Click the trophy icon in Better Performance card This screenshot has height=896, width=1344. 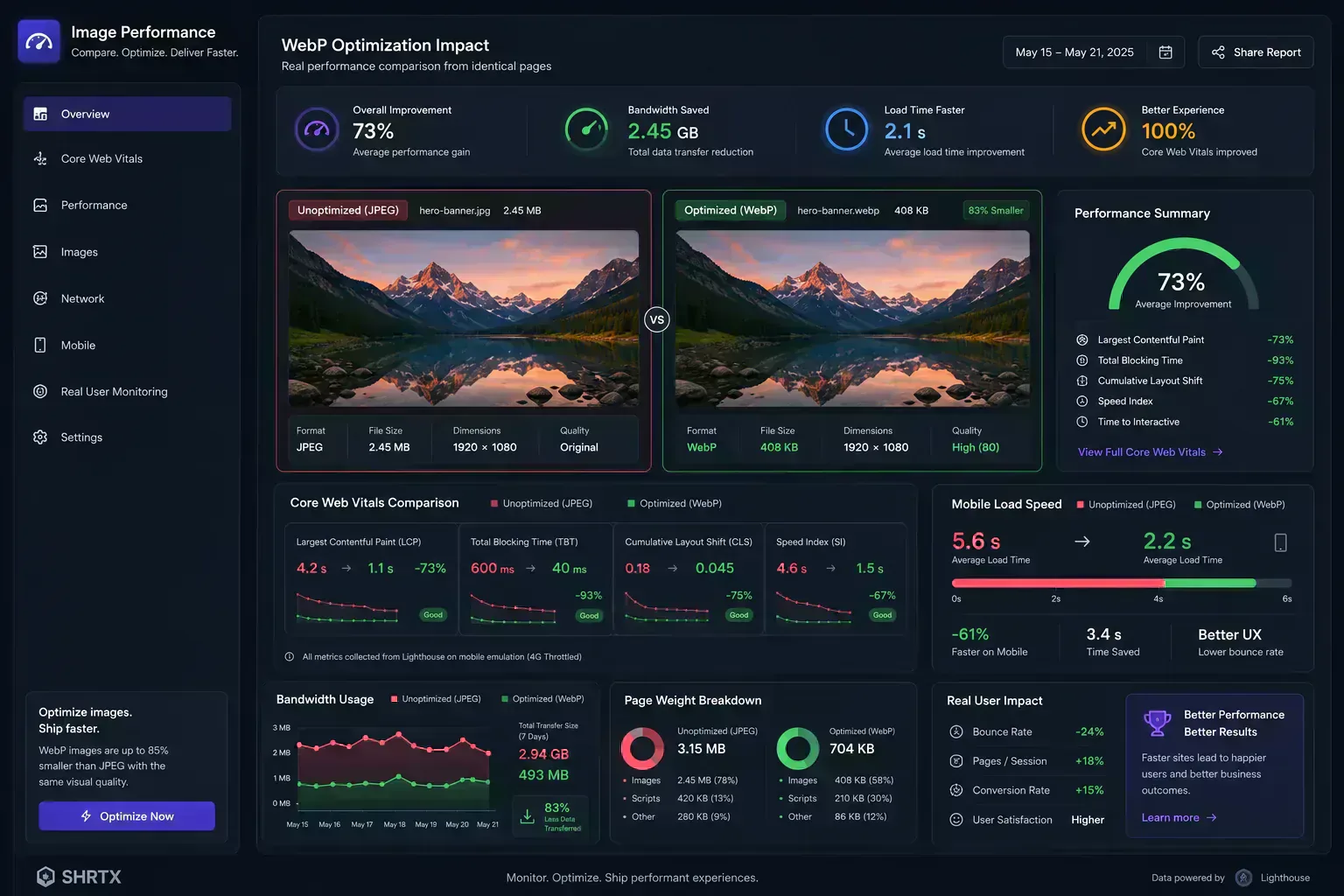point(1157,723)
